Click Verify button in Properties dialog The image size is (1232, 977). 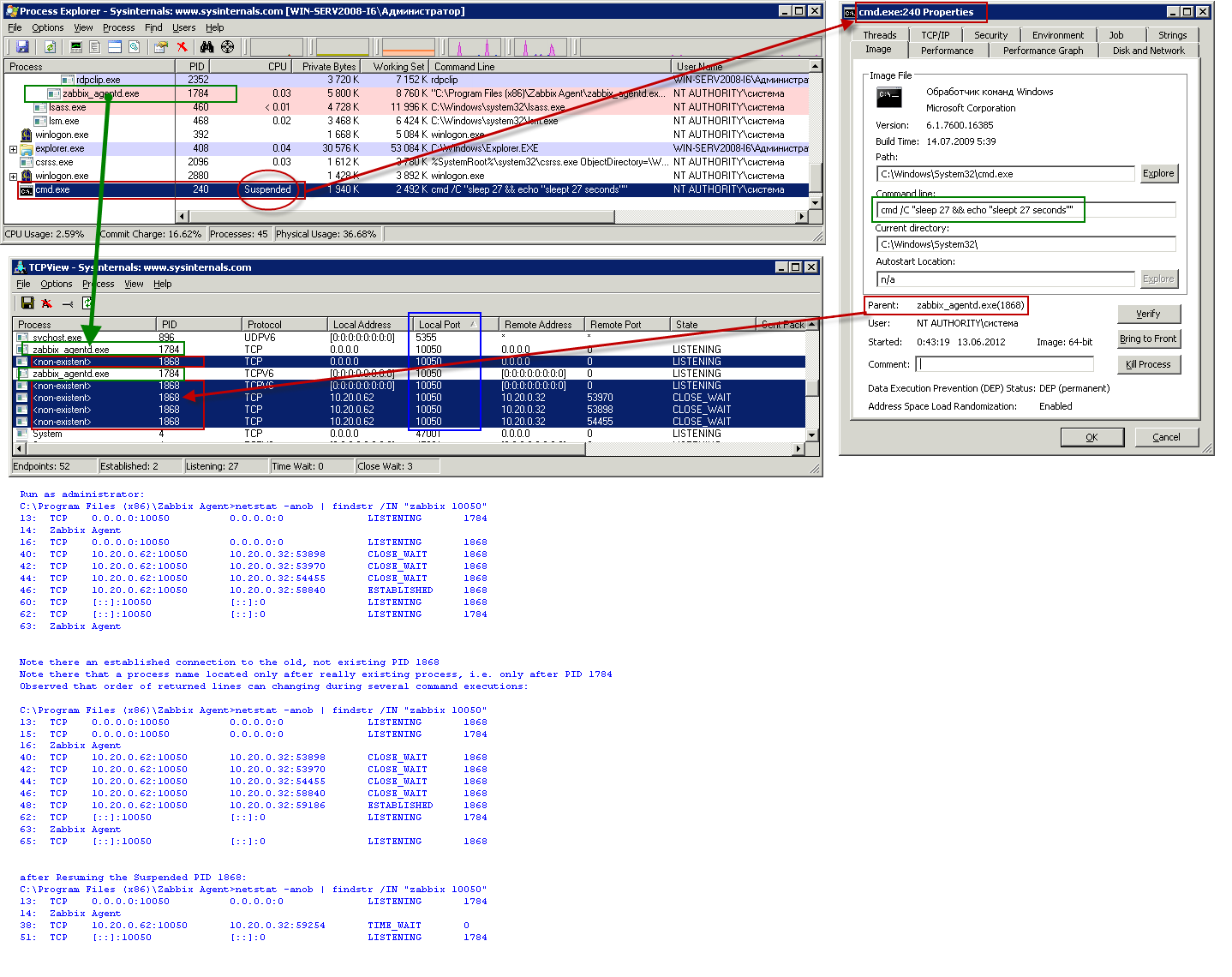coord(1148,314)
